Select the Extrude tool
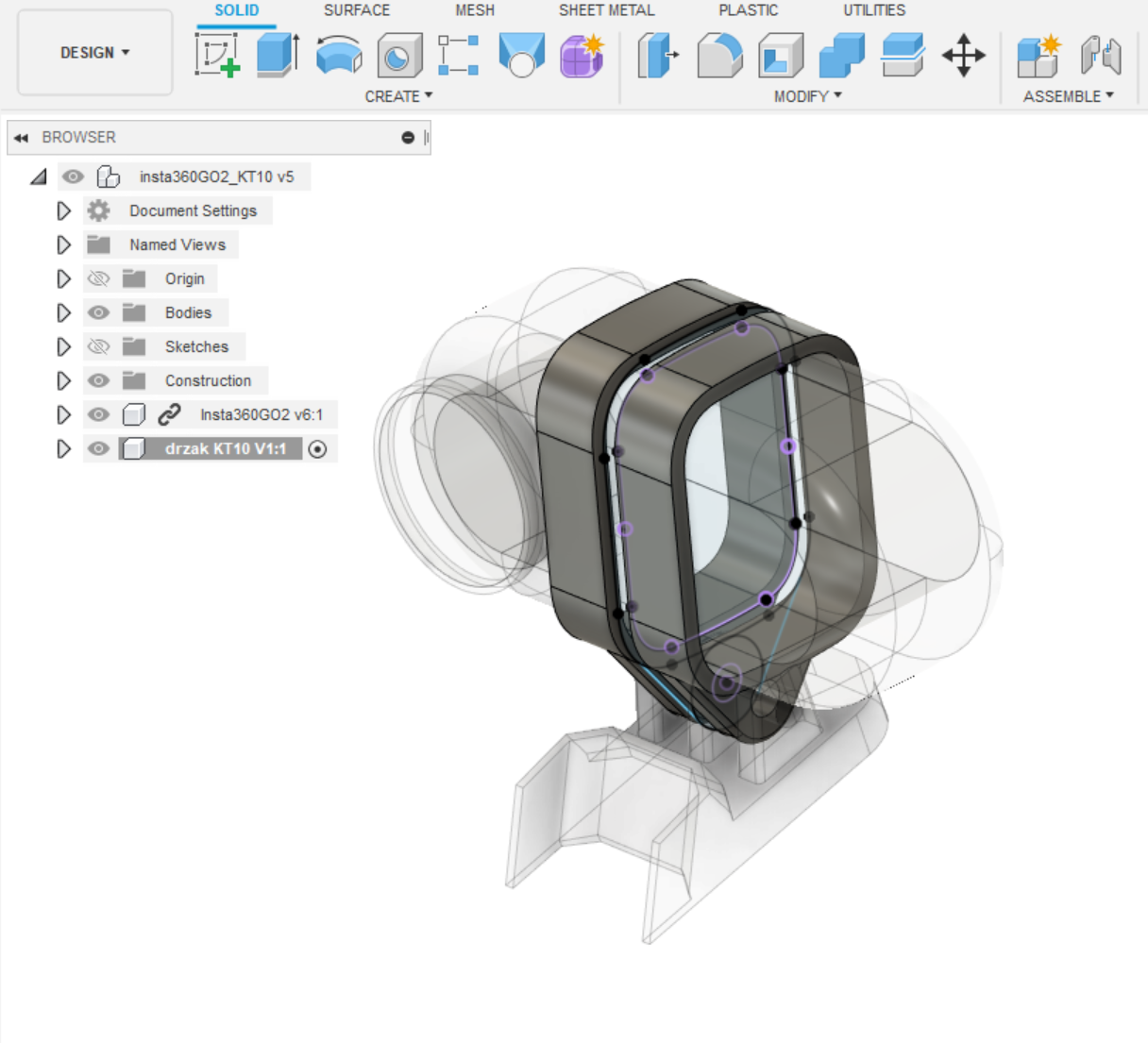 [x=278, y=55]
